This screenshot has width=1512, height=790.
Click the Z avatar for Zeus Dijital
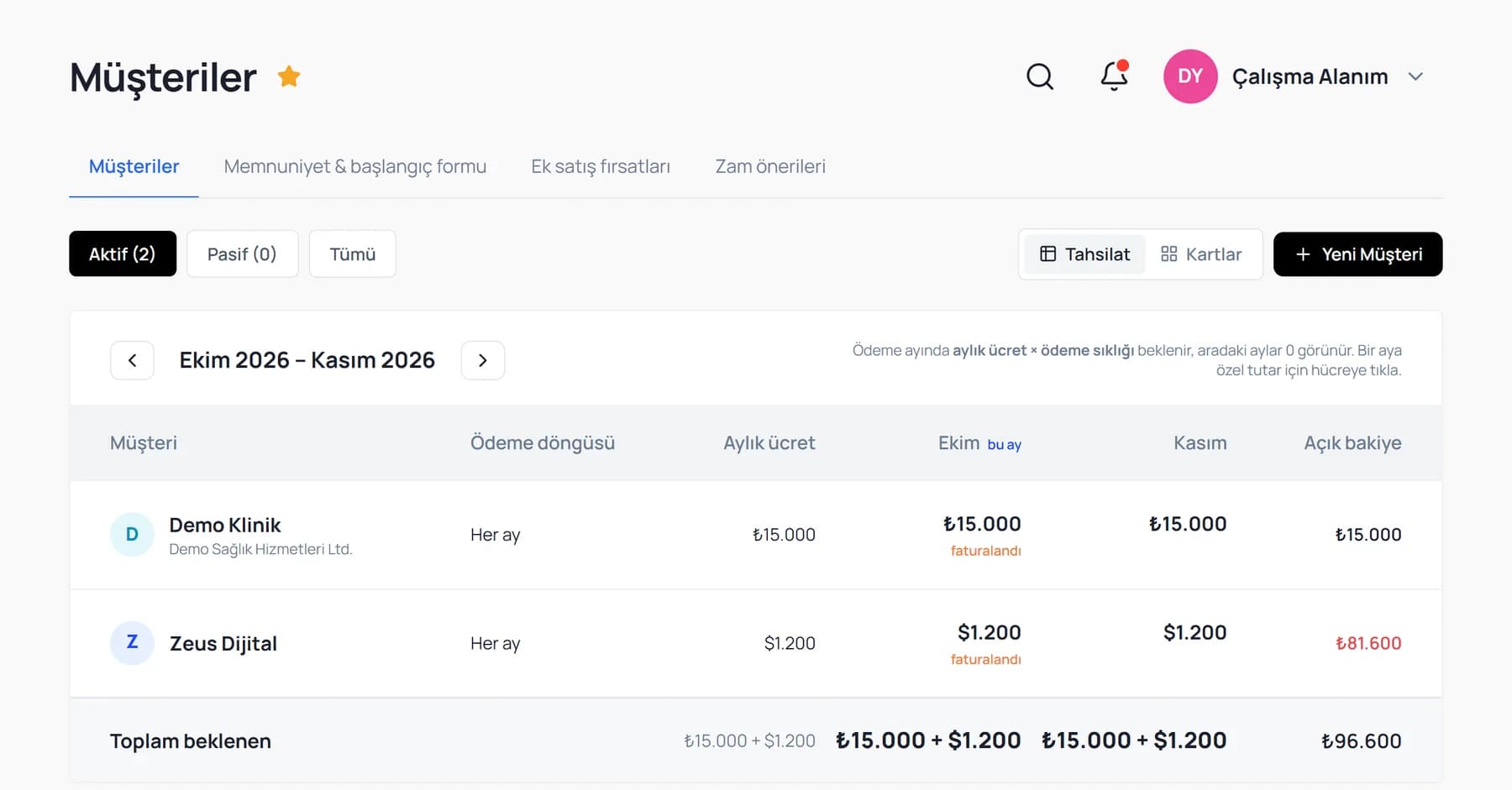(132, 643)
